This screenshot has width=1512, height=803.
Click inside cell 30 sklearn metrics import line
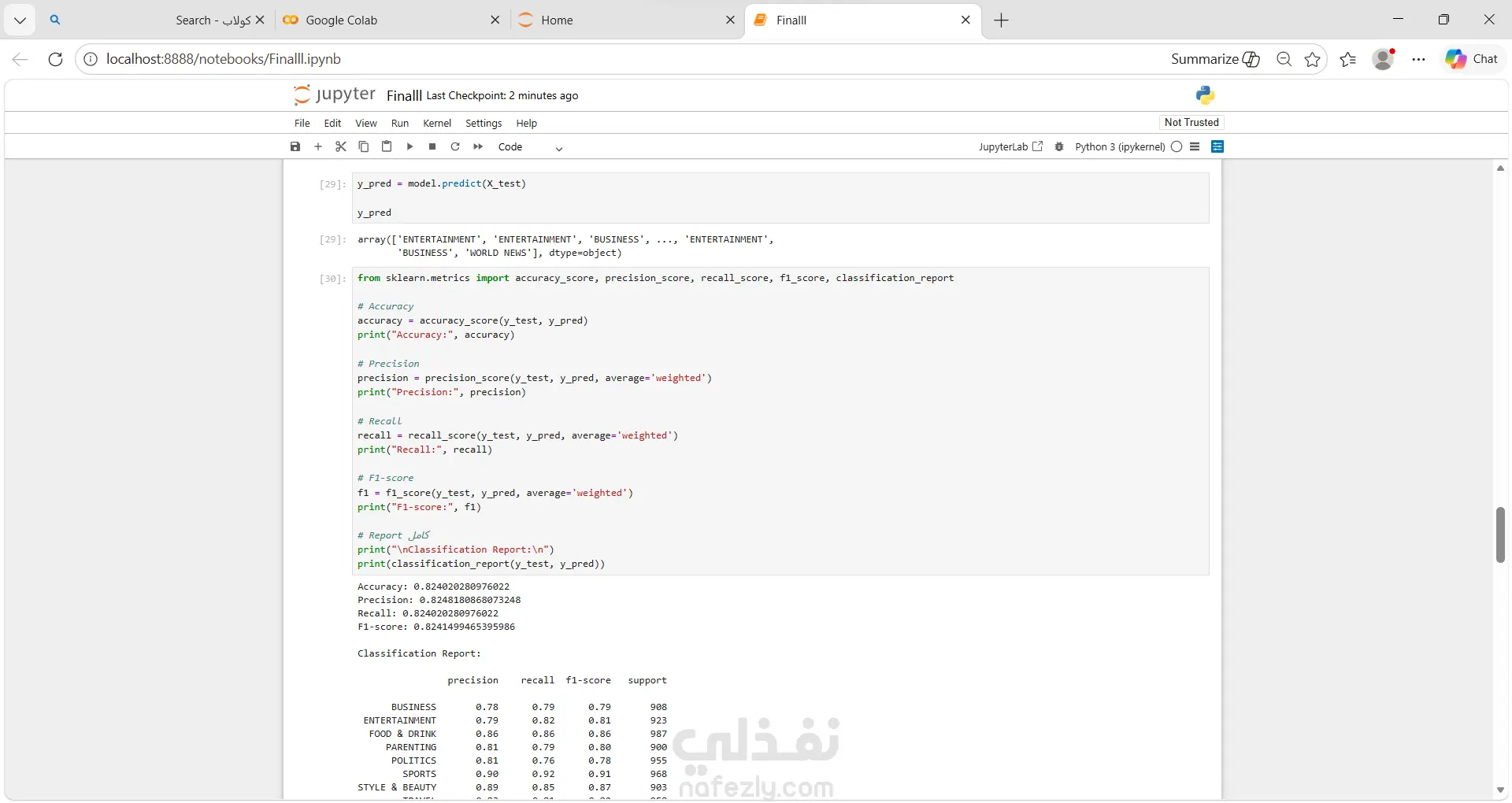[655, 278]
